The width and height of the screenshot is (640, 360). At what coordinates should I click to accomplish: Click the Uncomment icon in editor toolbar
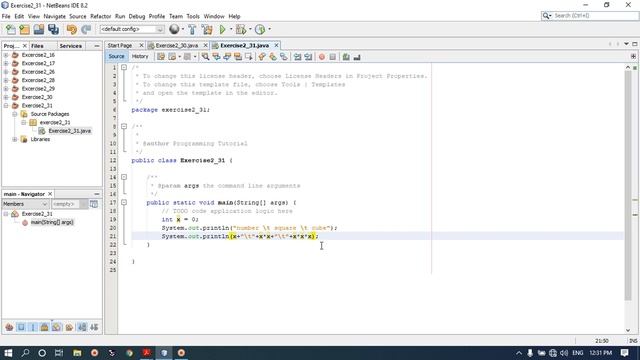coord(357,57)
